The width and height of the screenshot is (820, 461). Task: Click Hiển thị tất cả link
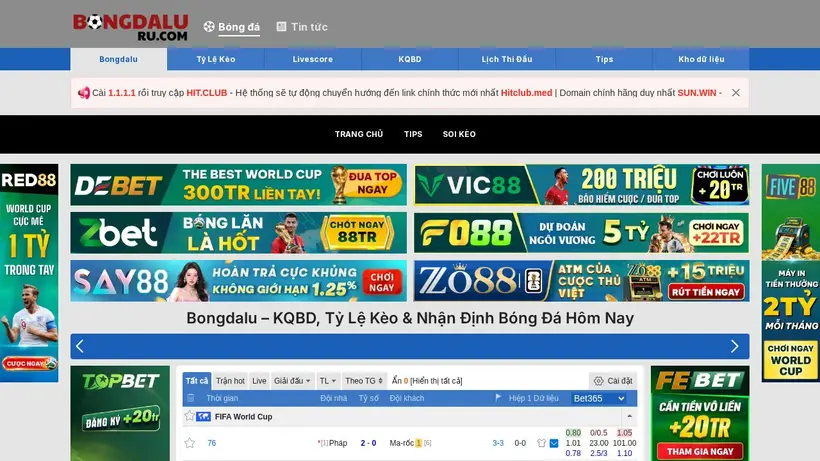click(x=436, y=381)
